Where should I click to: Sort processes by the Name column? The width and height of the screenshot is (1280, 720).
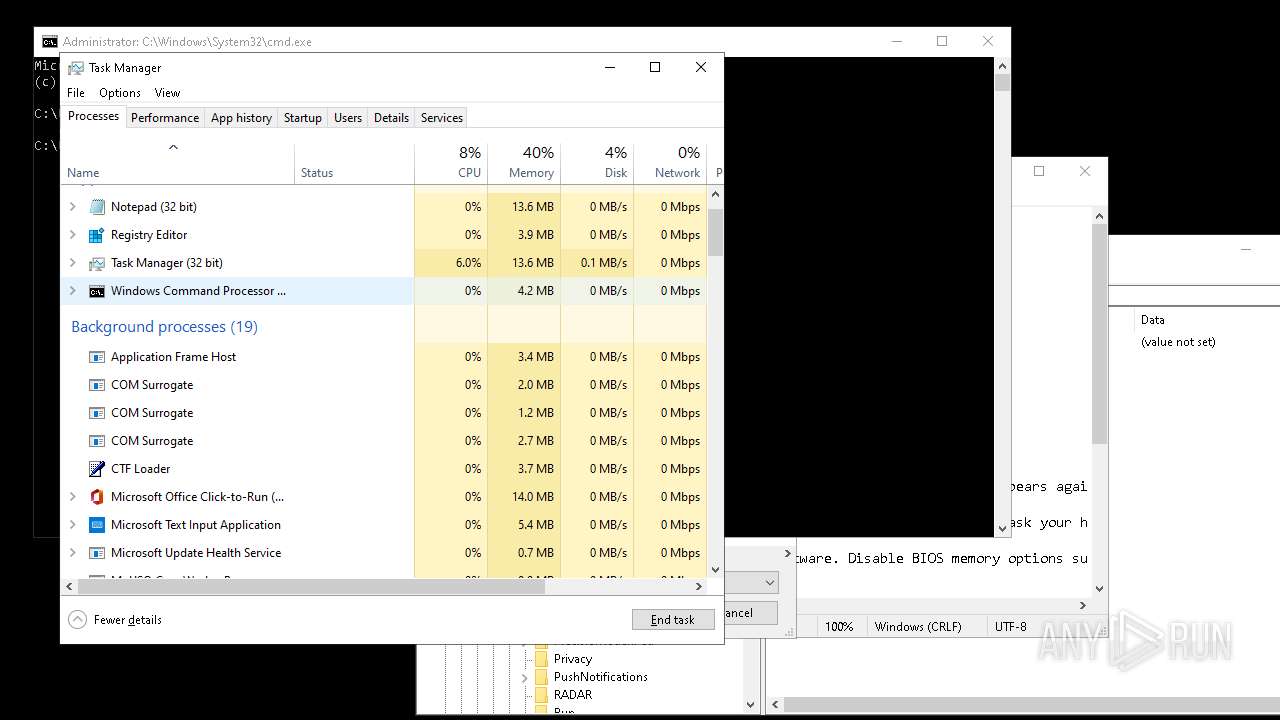tap(177, 164)
